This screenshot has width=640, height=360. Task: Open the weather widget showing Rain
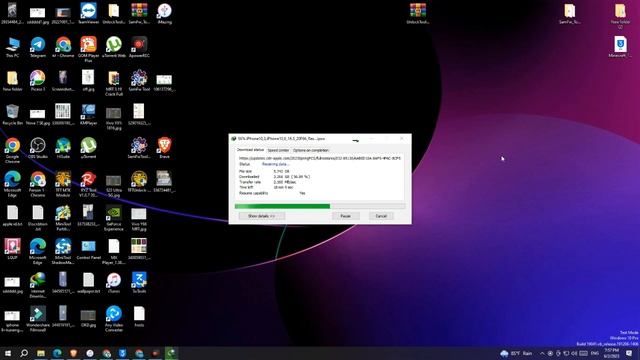pos(516,353)
